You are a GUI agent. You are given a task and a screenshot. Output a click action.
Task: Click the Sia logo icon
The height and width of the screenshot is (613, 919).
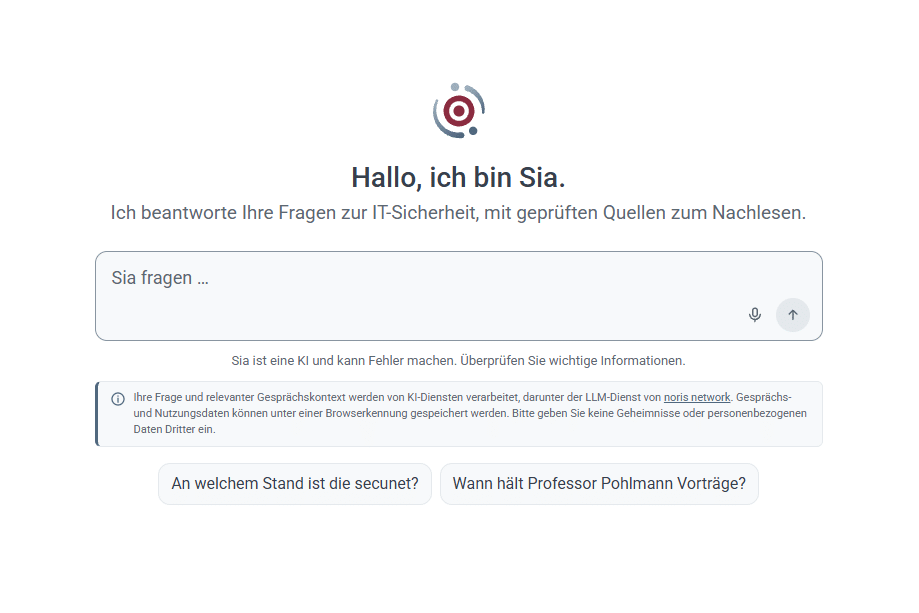coord(459,111)
